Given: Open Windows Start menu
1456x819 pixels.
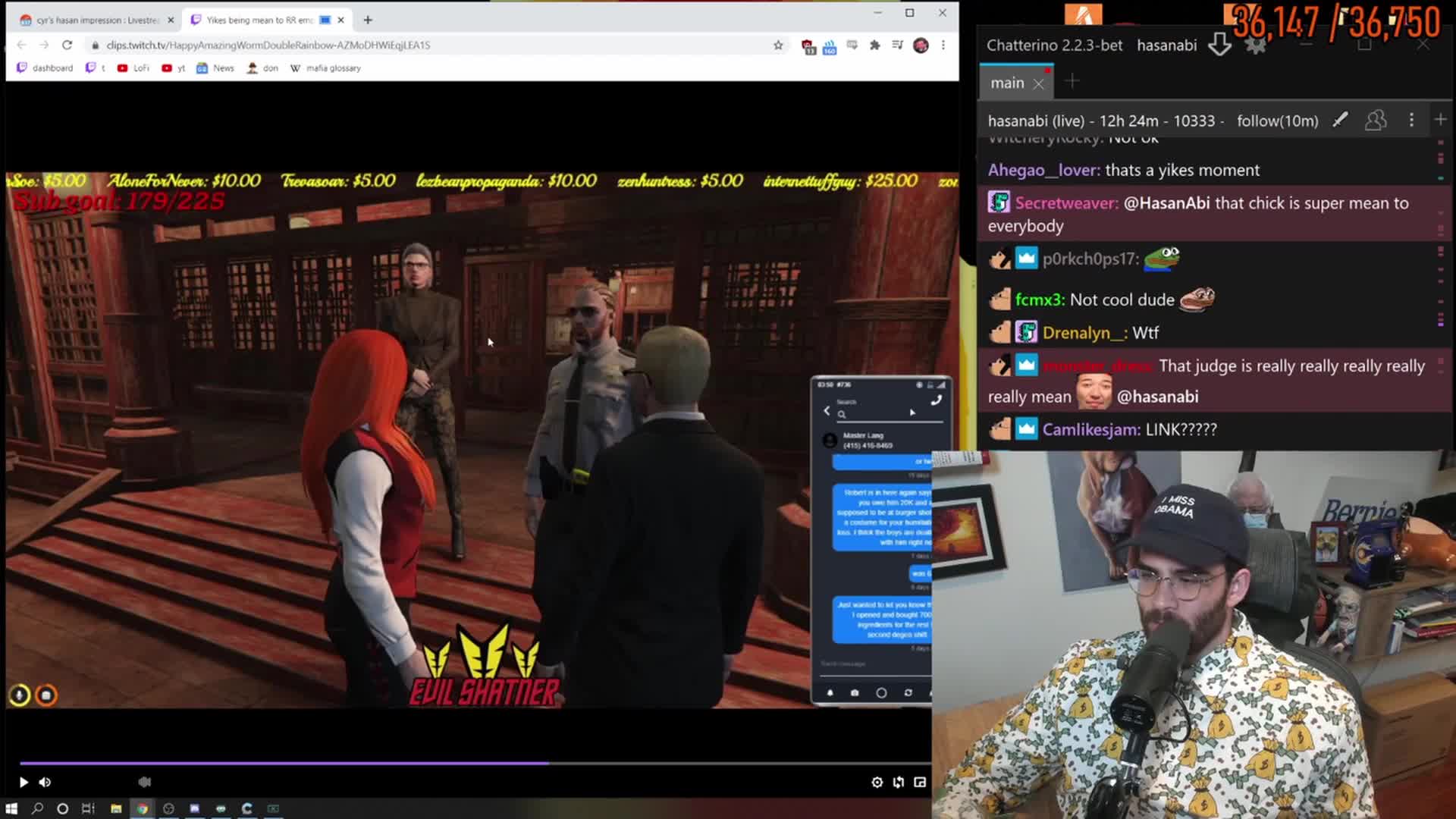Looking at the screenshot, I should pyautogui.click(x=11, y=808).
